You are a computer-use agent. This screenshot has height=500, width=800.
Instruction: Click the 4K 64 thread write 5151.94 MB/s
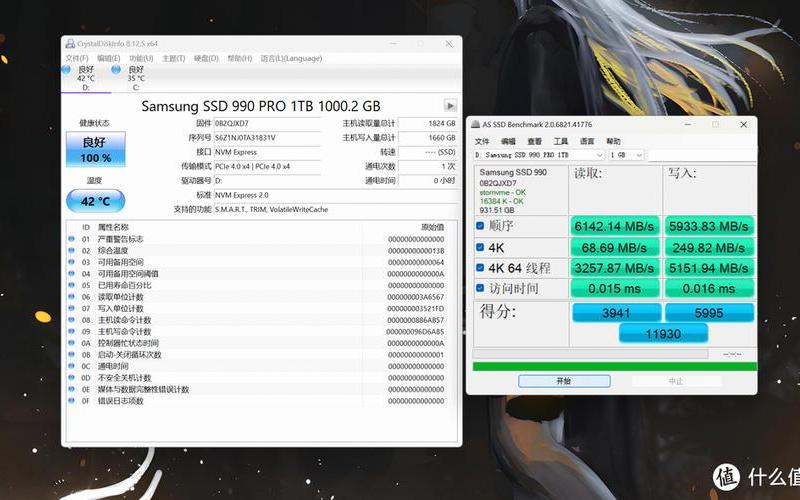709,268
